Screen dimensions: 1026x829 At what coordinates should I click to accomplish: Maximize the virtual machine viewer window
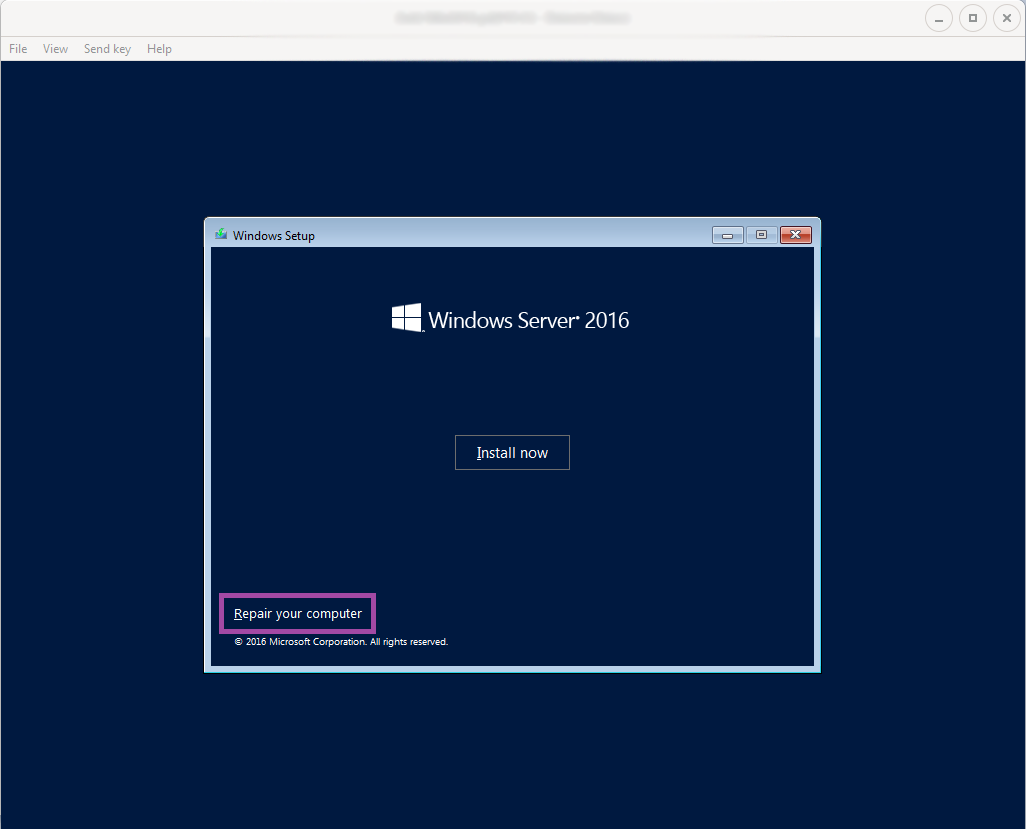coord(973,18)
